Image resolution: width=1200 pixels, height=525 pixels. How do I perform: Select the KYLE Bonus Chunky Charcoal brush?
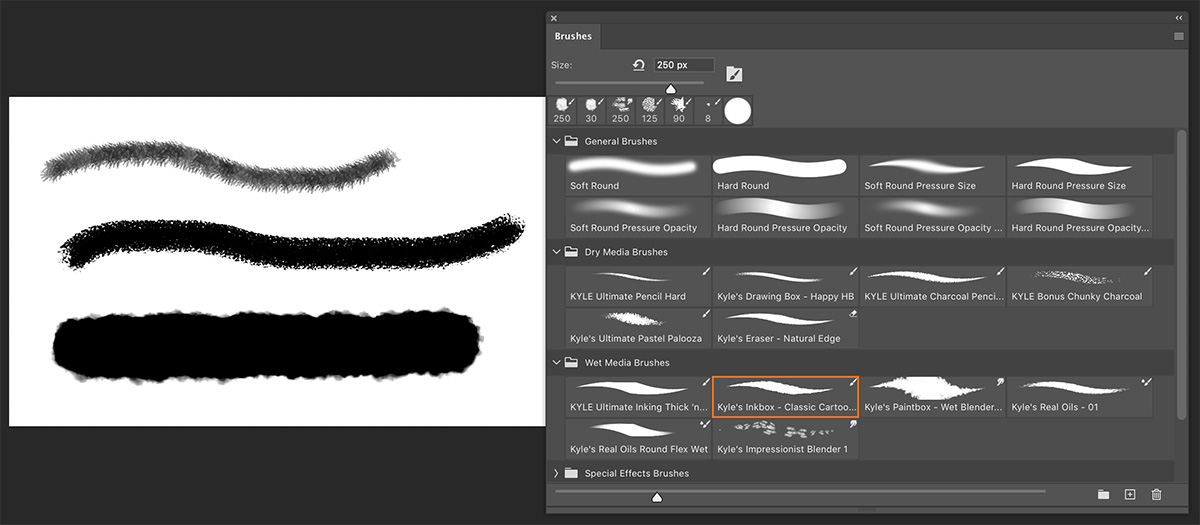(1079, 286)
